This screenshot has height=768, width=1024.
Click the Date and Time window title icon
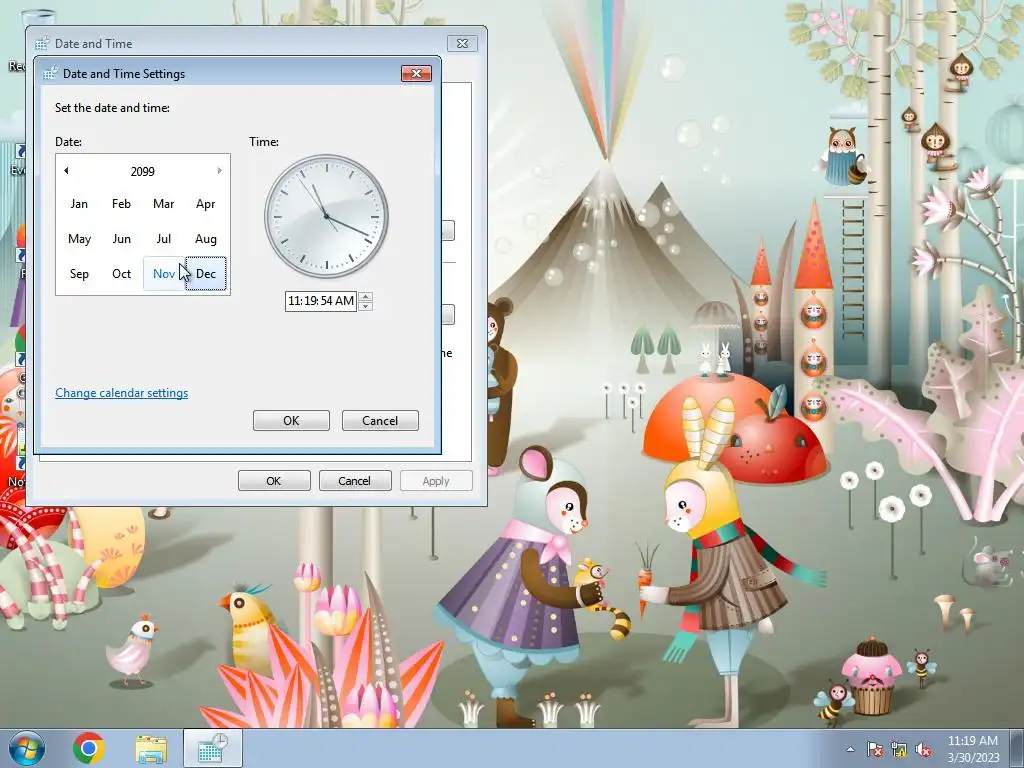42,44
